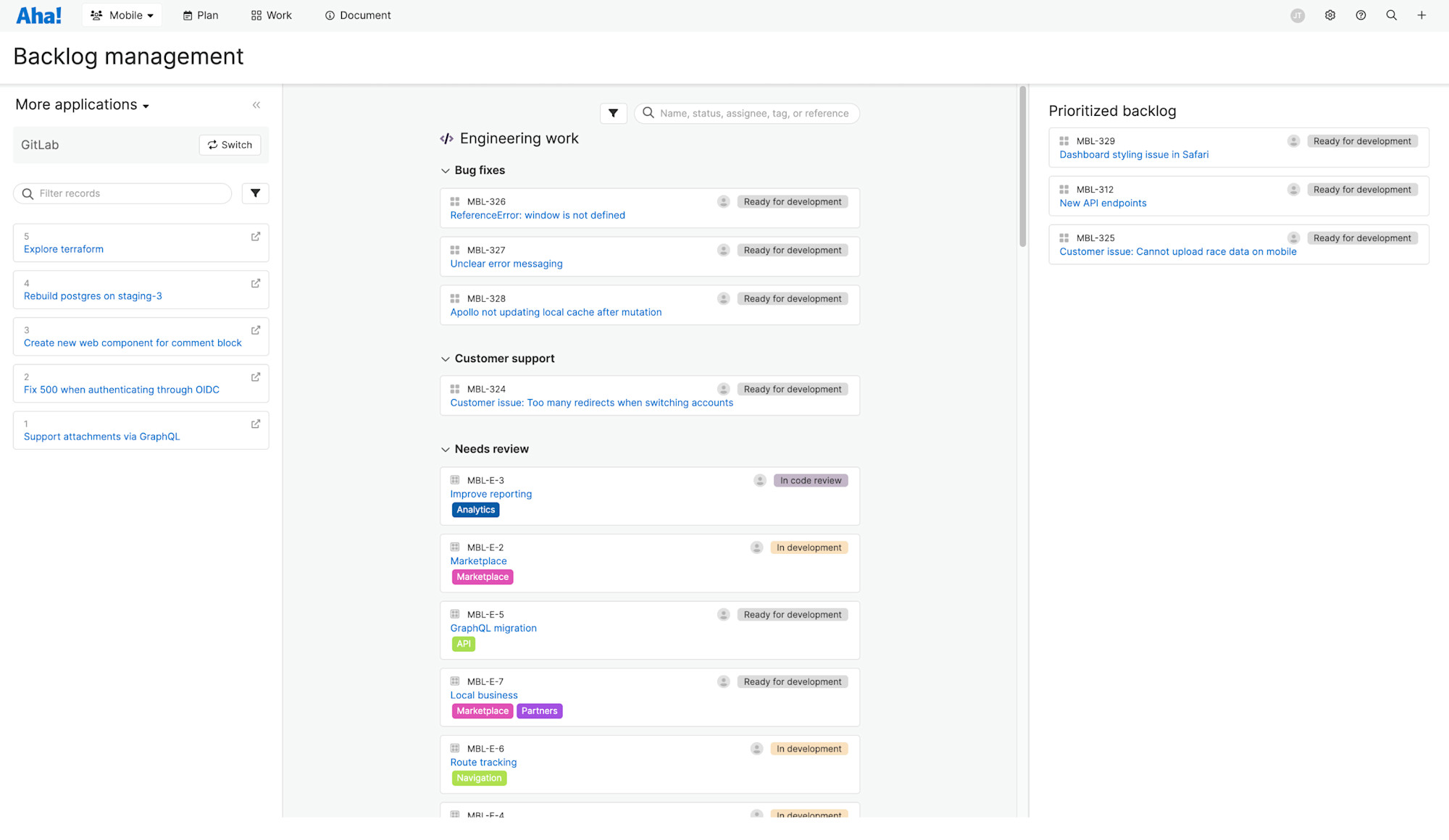Click the help question mark icon
Image resolution: width=1449 pixels, height=840 pixels.
(x=1361, y=14)
